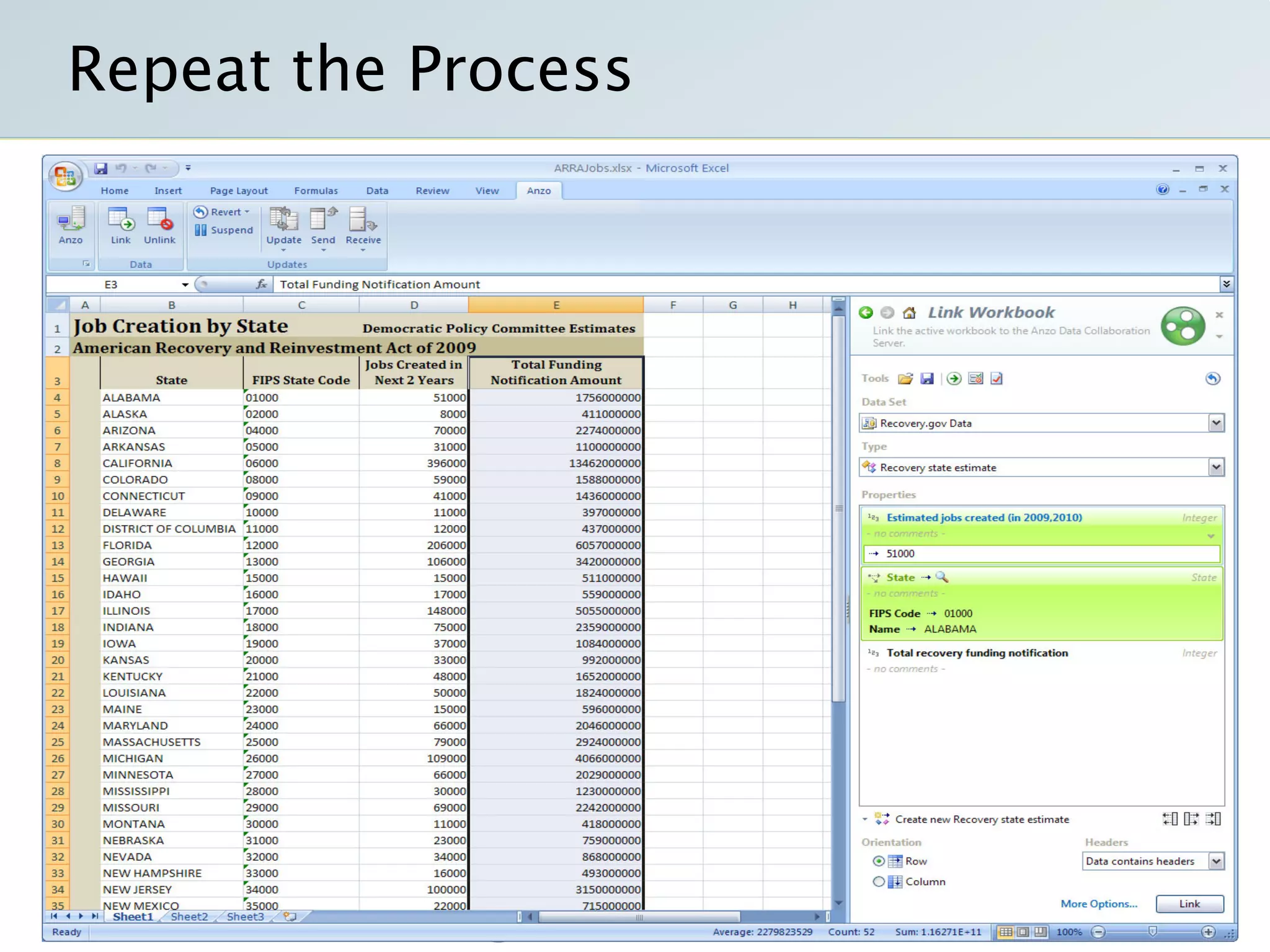
Task: Click the table edit icon in Tools
Action: pyautogui.click(x=975, y=379)
